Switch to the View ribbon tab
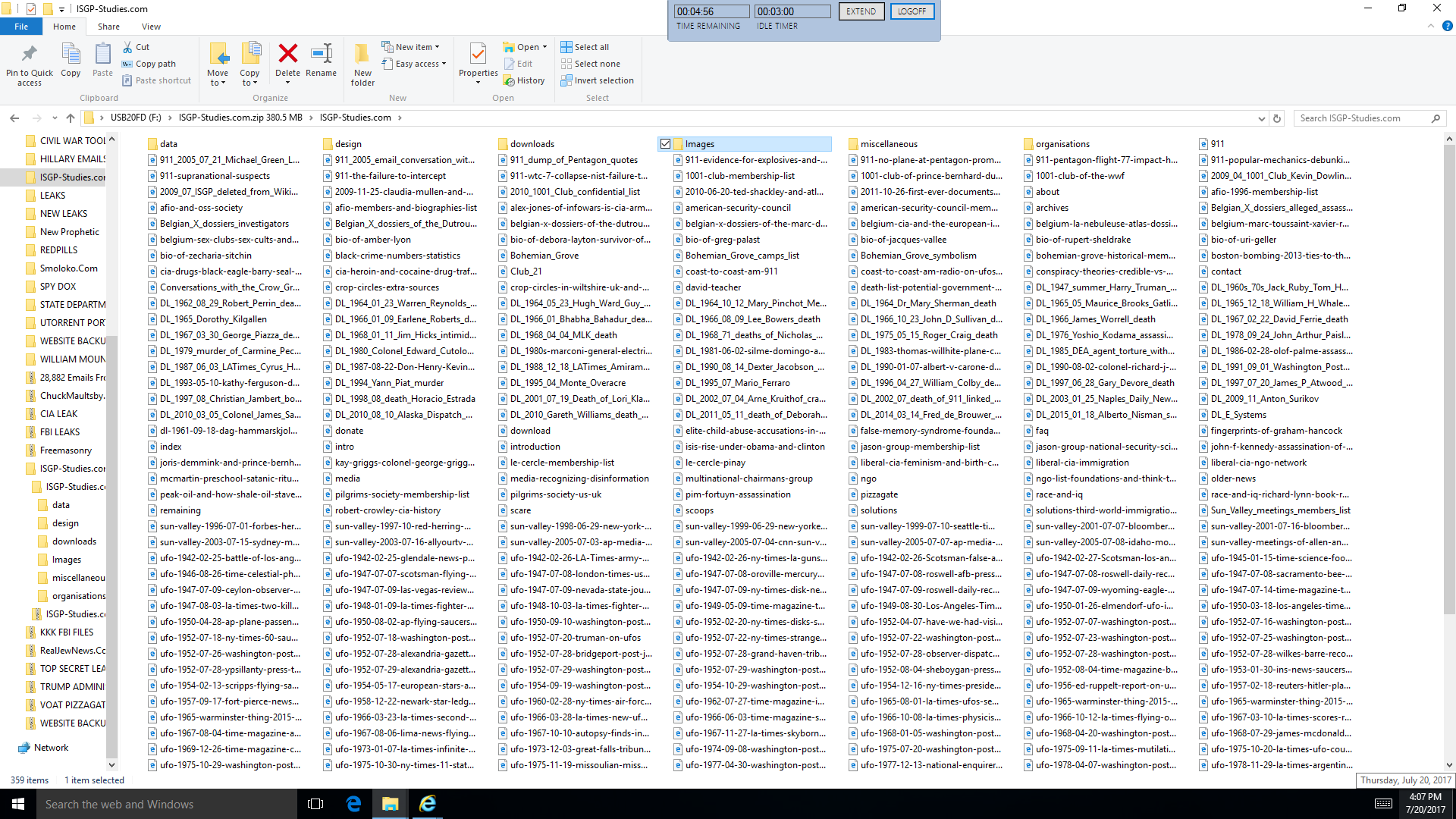This screenshot has height=819, width=1456. pyautogui.click(x=151, y=27)
